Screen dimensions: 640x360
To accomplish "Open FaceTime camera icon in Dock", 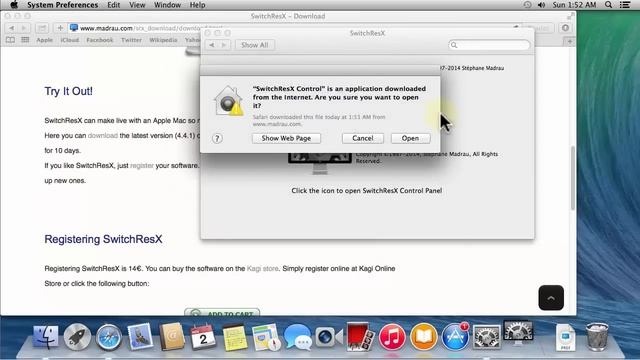I will tap(329, 337).
